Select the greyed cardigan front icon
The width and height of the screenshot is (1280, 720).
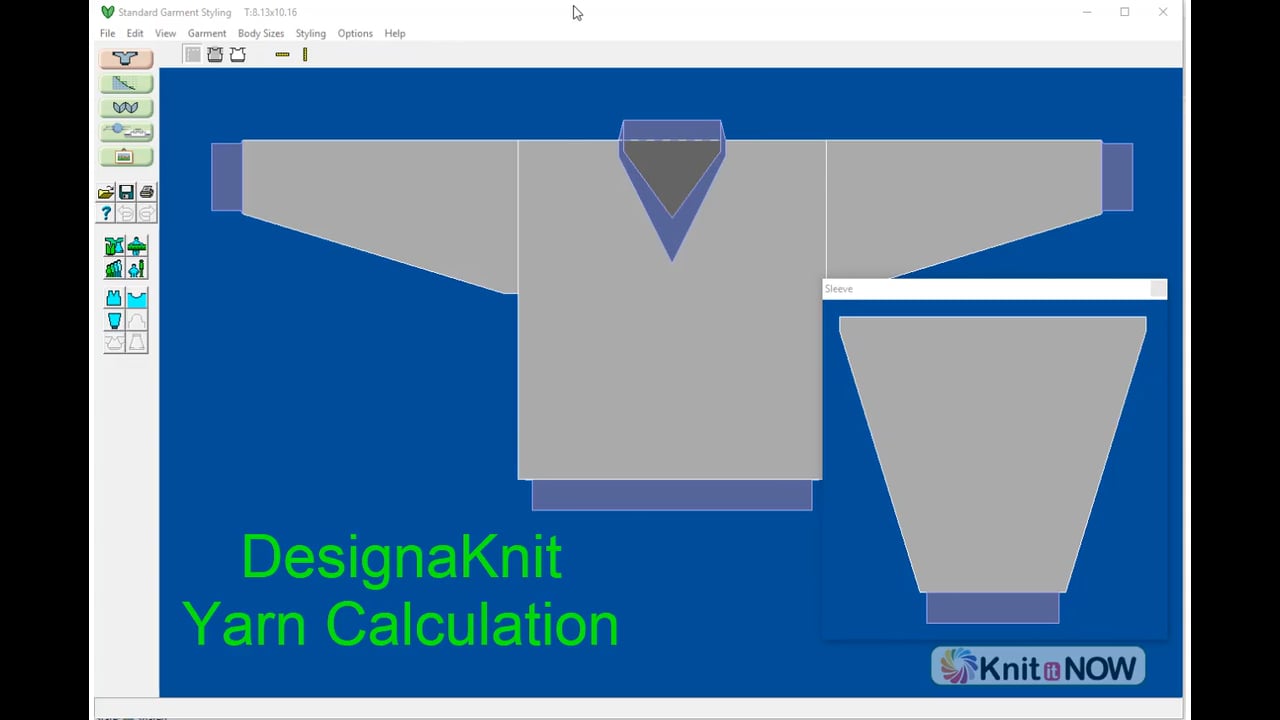click(x=114, y=342)
